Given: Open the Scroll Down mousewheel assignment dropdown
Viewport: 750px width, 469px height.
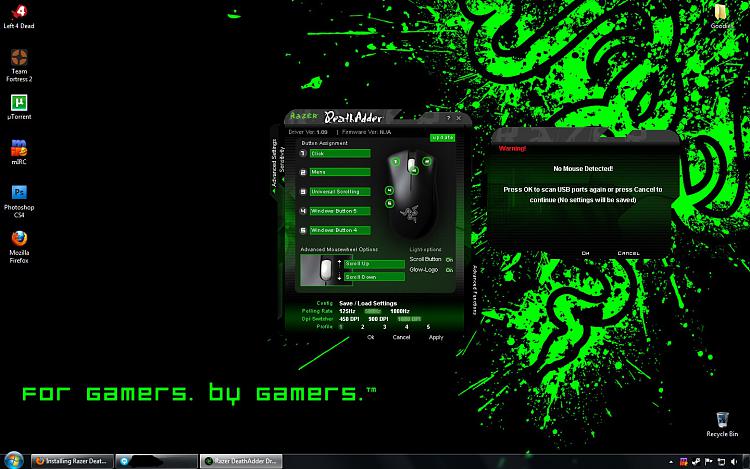Looking at the screenshot, I should [x=374, y=277].
